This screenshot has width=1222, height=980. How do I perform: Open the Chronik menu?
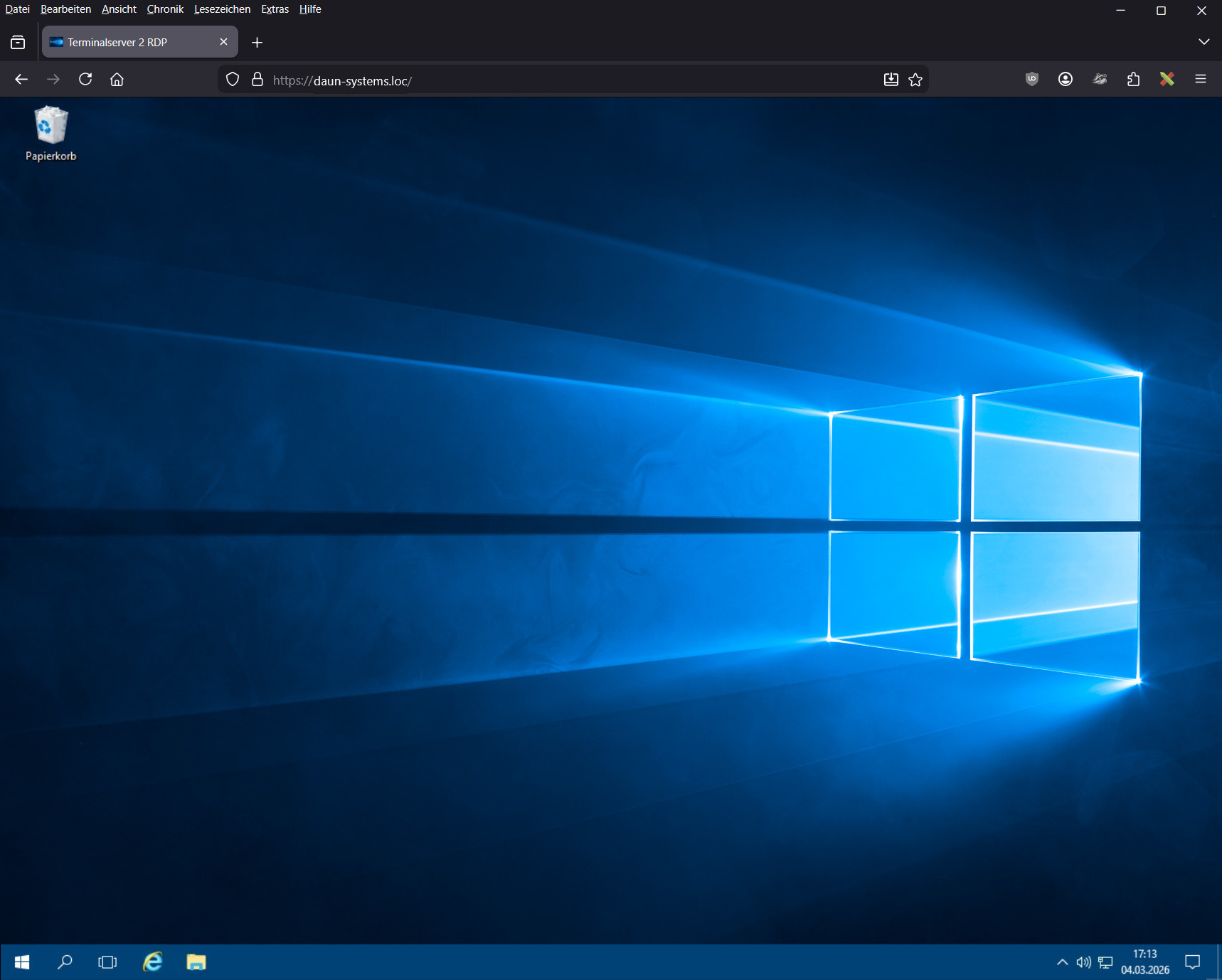[165, 9]
